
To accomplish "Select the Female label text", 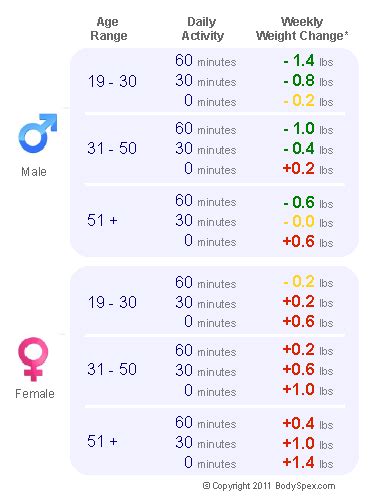I will [x=35, y=394].
